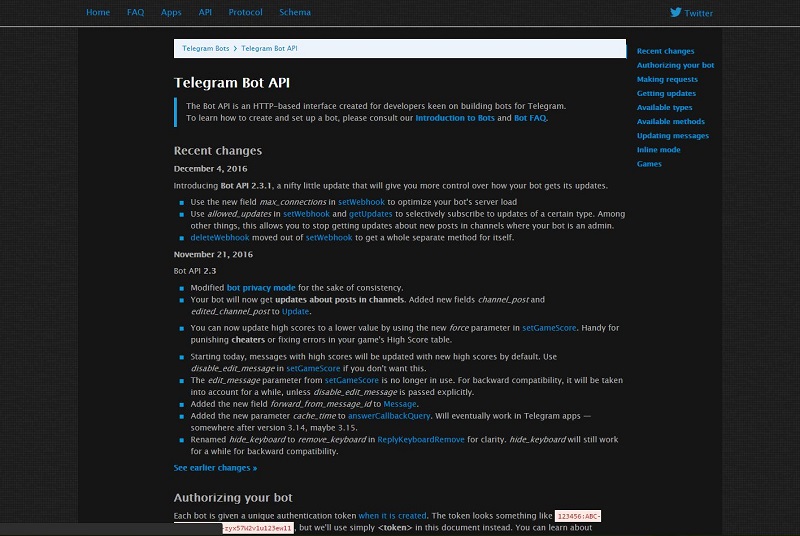Viewport: 800px width, 536px height.
Task: Go to Home in top navigation
Action: point(98,12)
